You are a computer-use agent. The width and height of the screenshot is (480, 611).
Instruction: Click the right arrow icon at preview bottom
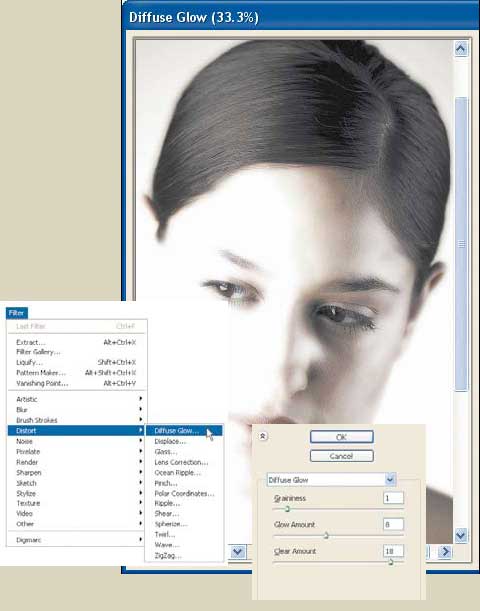point(445,552)
